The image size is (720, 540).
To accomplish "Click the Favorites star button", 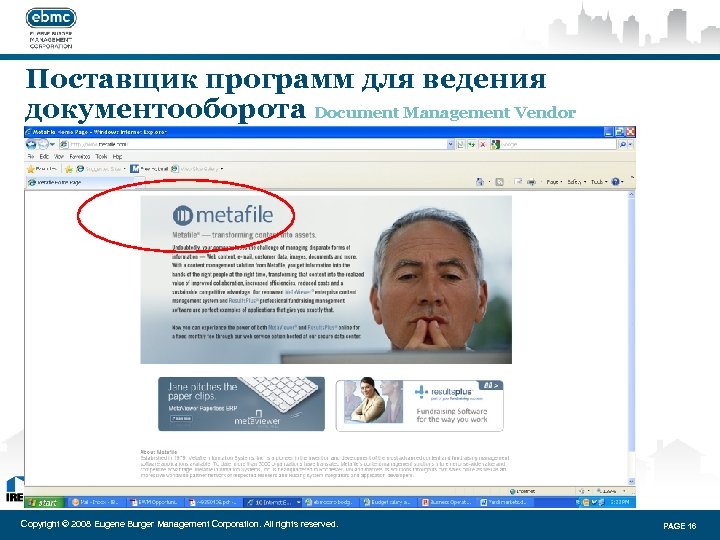I will pos(42,169).
